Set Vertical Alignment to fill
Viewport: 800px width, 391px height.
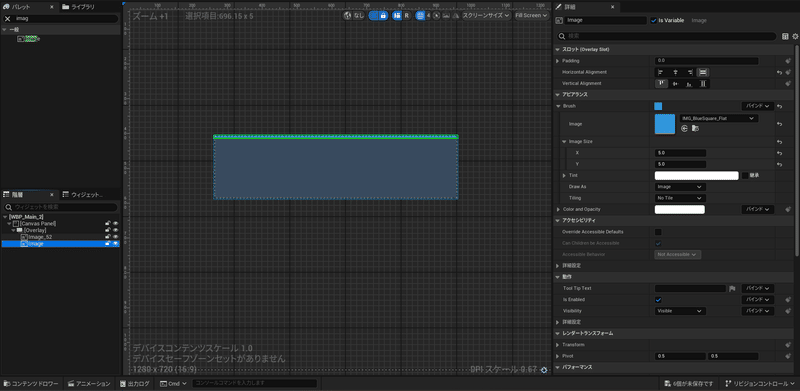point(703,83)
